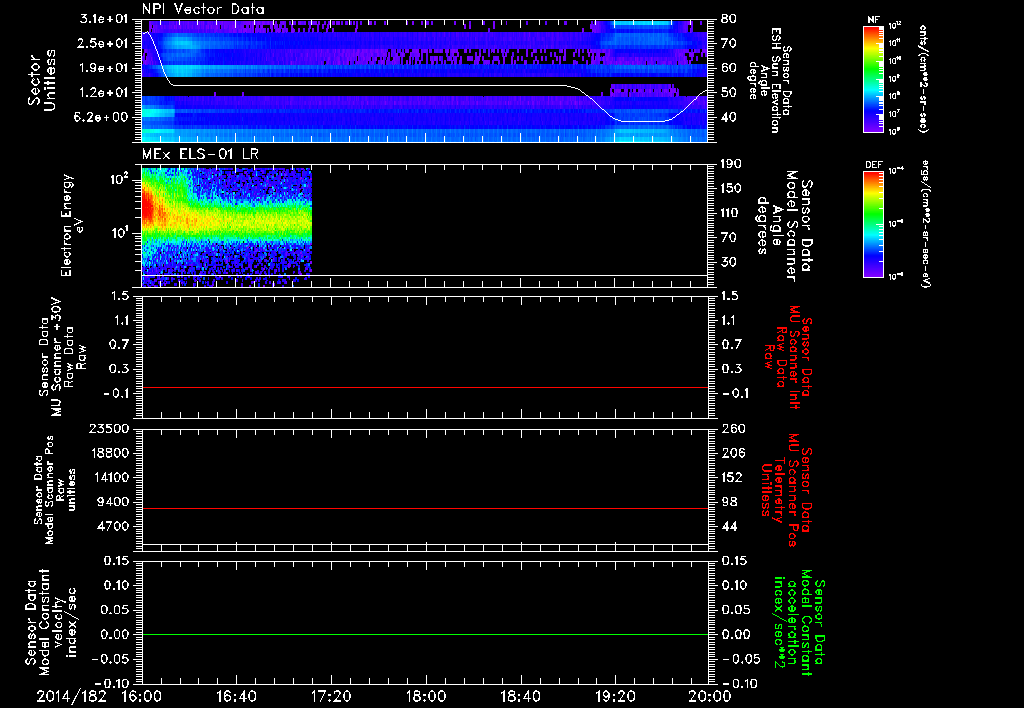1024x708 pixels.
Task: Click the "44" telemetry tick label
Action: [x=729, y=526]
